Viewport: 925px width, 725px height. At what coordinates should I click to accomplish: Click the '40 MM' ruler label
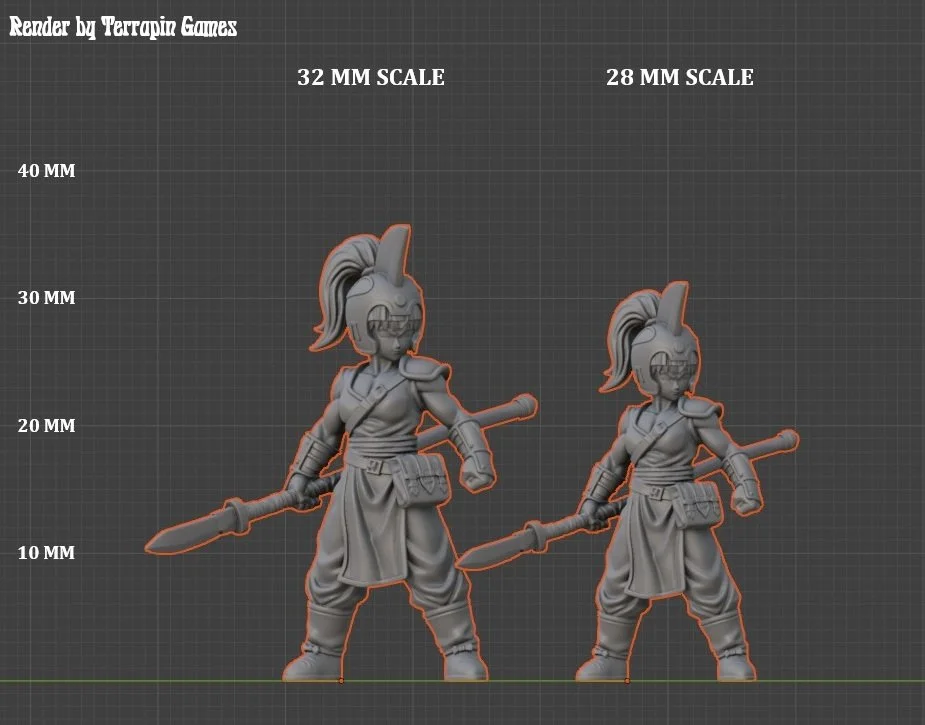(47, 171)
